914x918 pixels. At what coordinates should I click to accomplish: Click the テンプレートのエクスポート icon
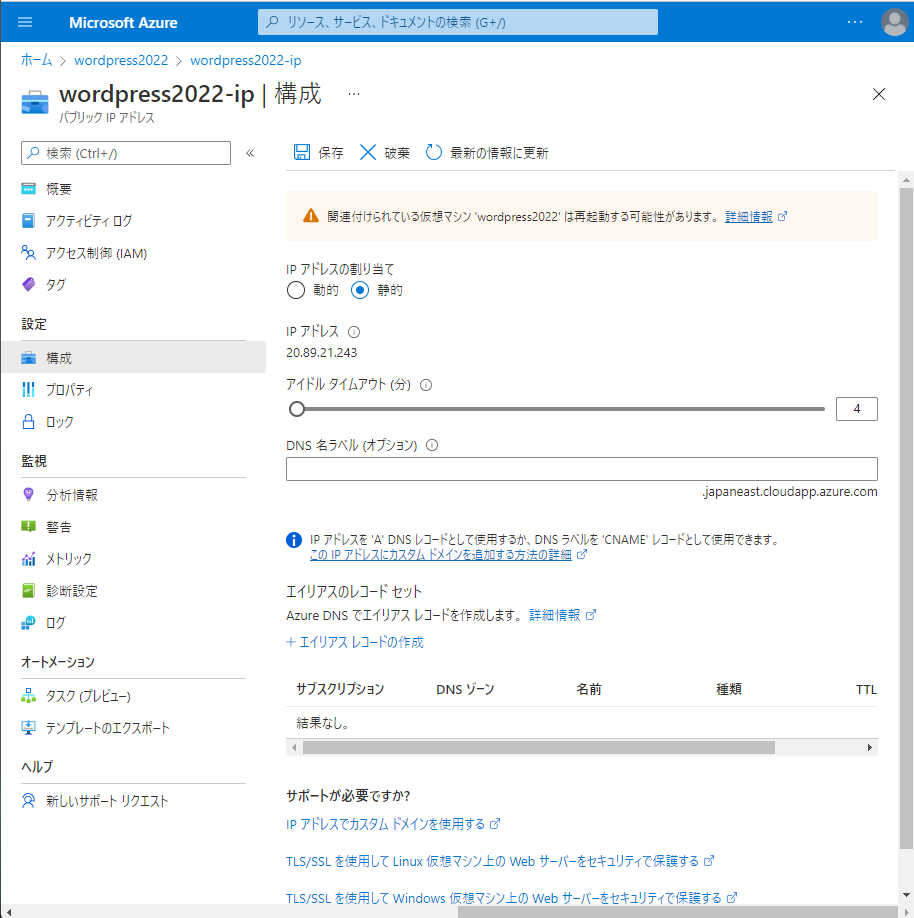(x=28, y=728)
